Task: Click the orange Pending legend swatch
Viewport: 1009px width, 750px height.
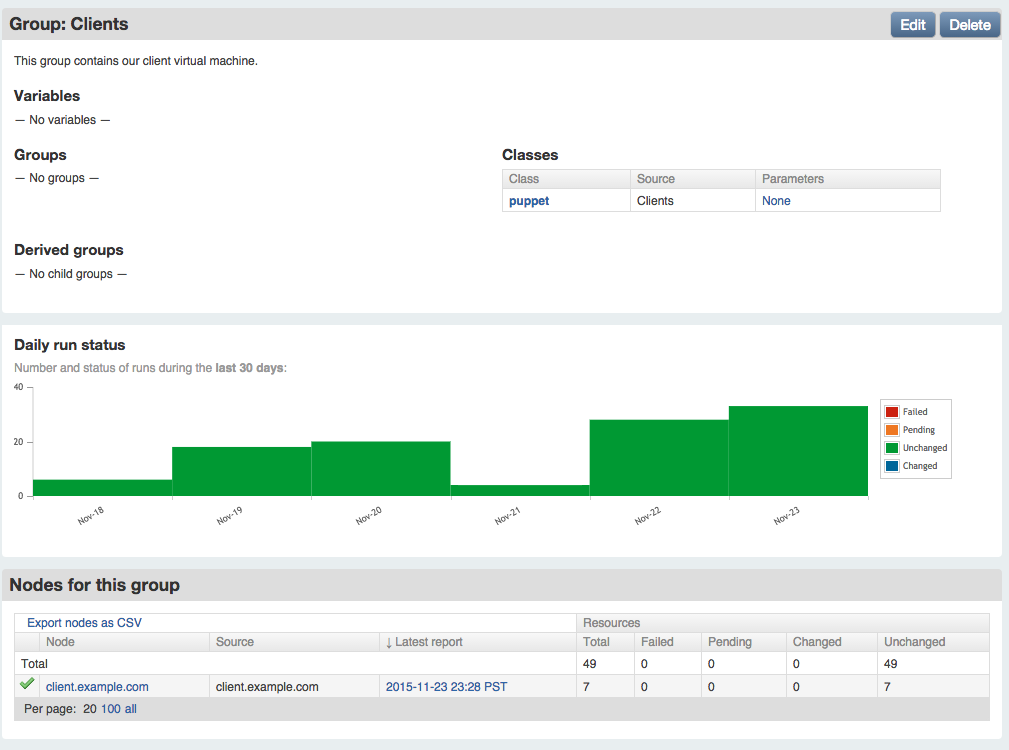Action: pyautogui.click(x=892, y=430)
